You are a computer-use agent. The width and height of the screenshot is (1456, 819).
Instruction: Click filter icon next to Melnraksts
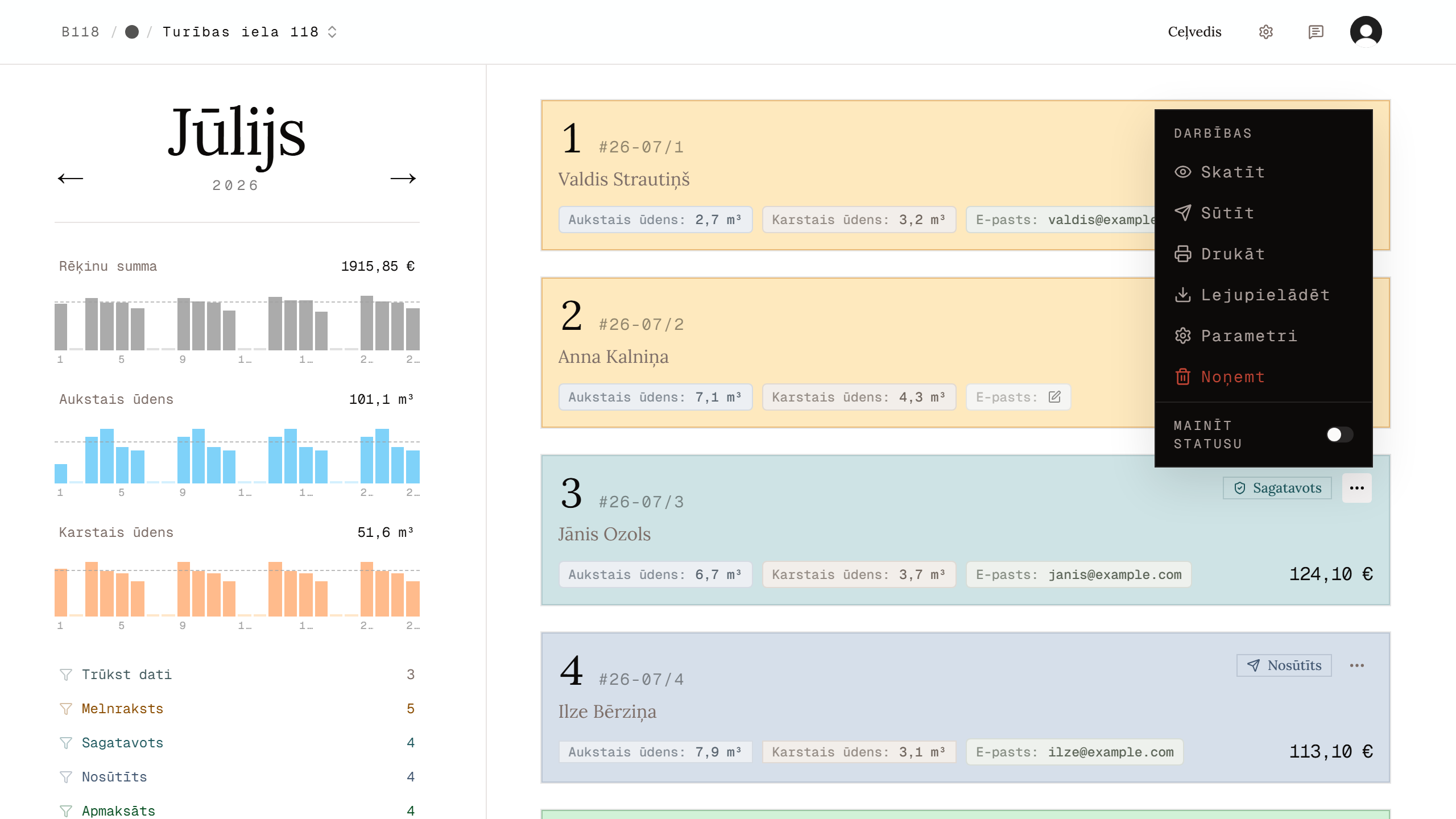(66, 709)
